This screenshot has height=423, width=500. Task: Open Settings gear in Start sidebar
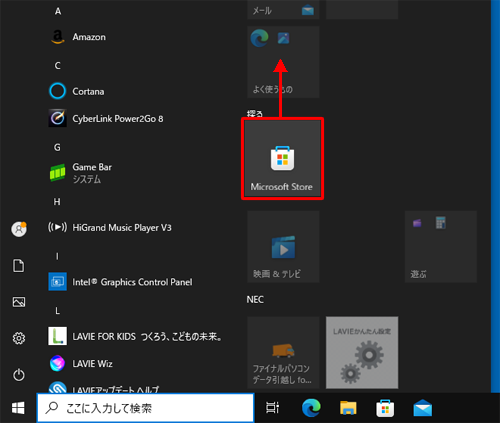tap(19, 338)
